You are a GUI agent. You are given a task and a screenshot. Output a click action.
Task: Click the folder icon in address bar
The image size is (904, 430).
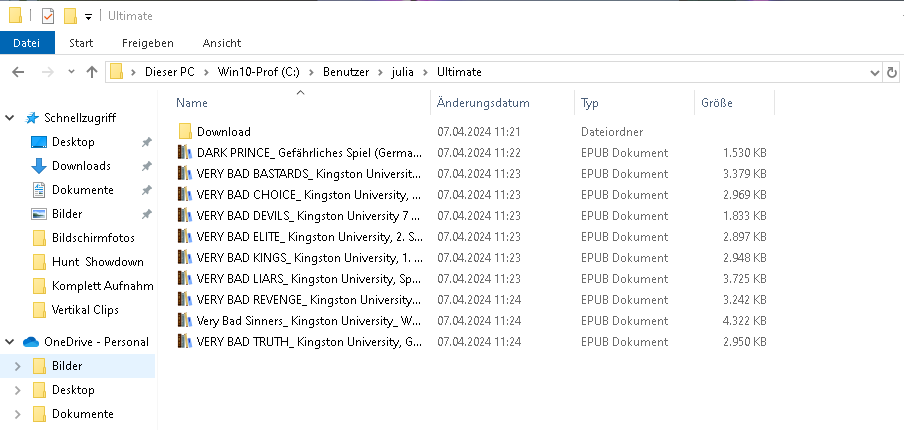pos(116,72)
